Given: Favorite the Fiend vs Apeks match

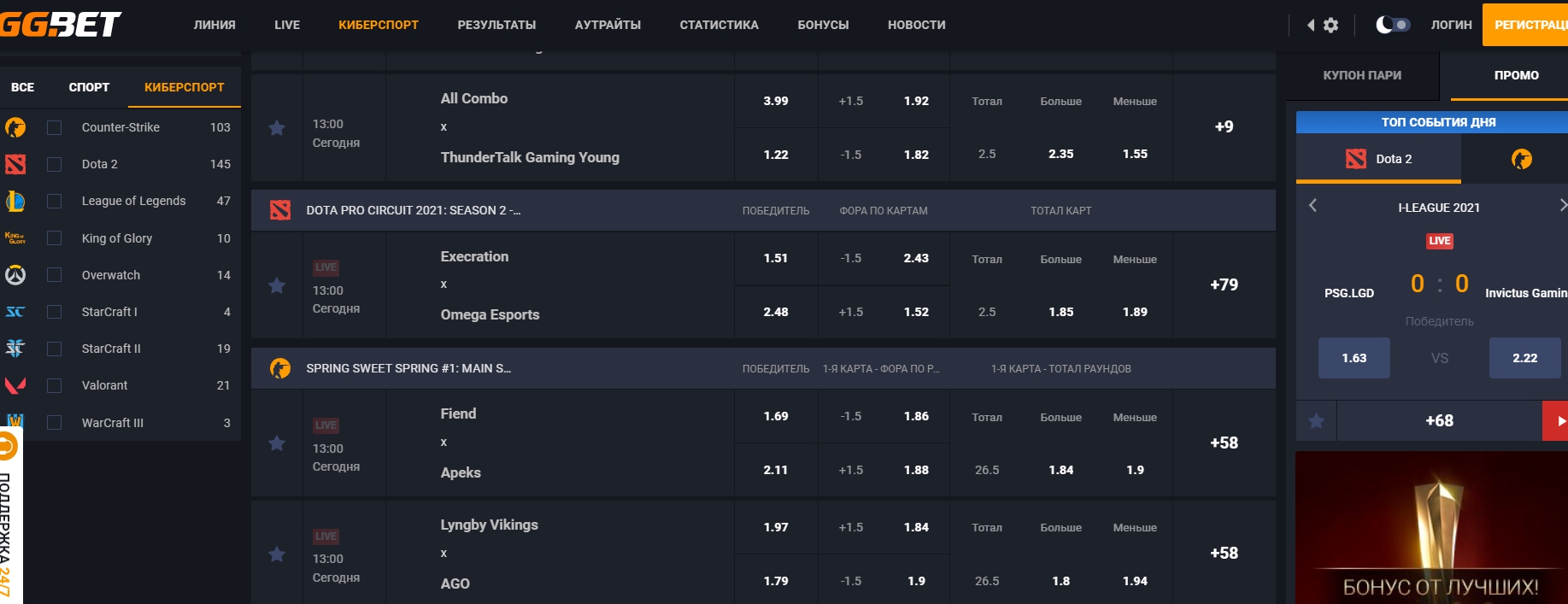Looking at the screenshot, I should 277,443.
